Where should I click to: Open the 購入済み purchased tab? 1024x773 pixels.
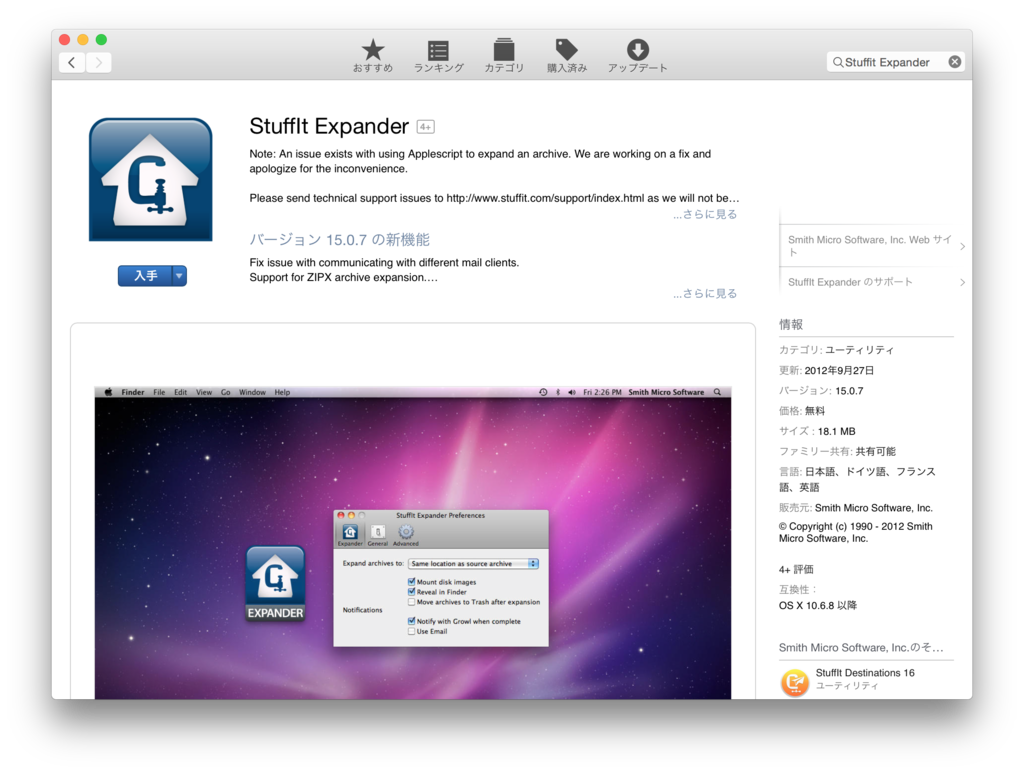click(x=567, y=55)
